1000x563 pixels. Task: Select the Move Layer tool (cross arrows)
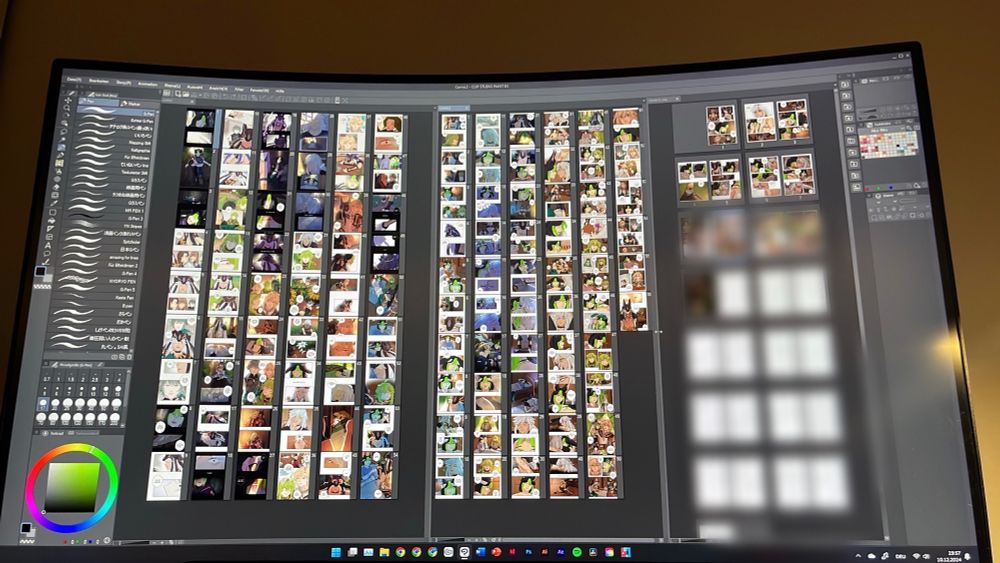click(68, 100)
